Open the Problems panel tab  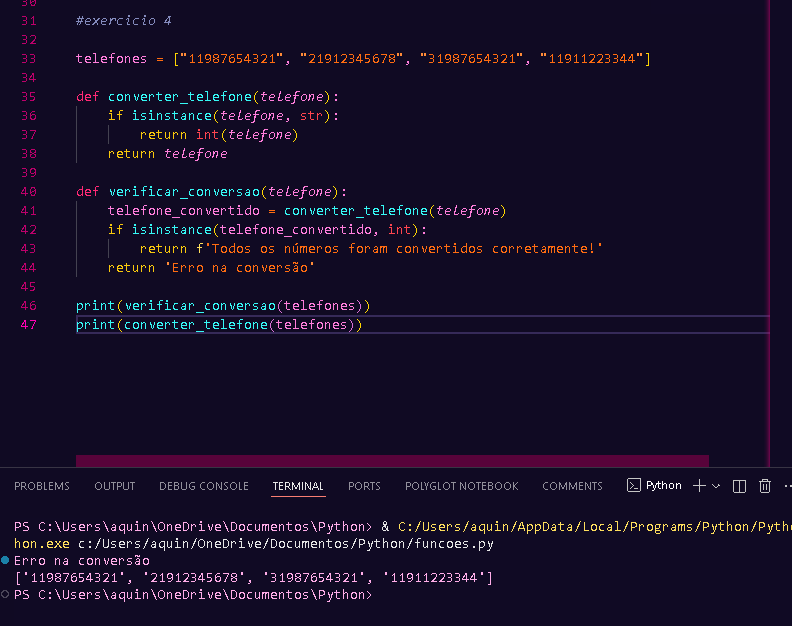[42, 486]
